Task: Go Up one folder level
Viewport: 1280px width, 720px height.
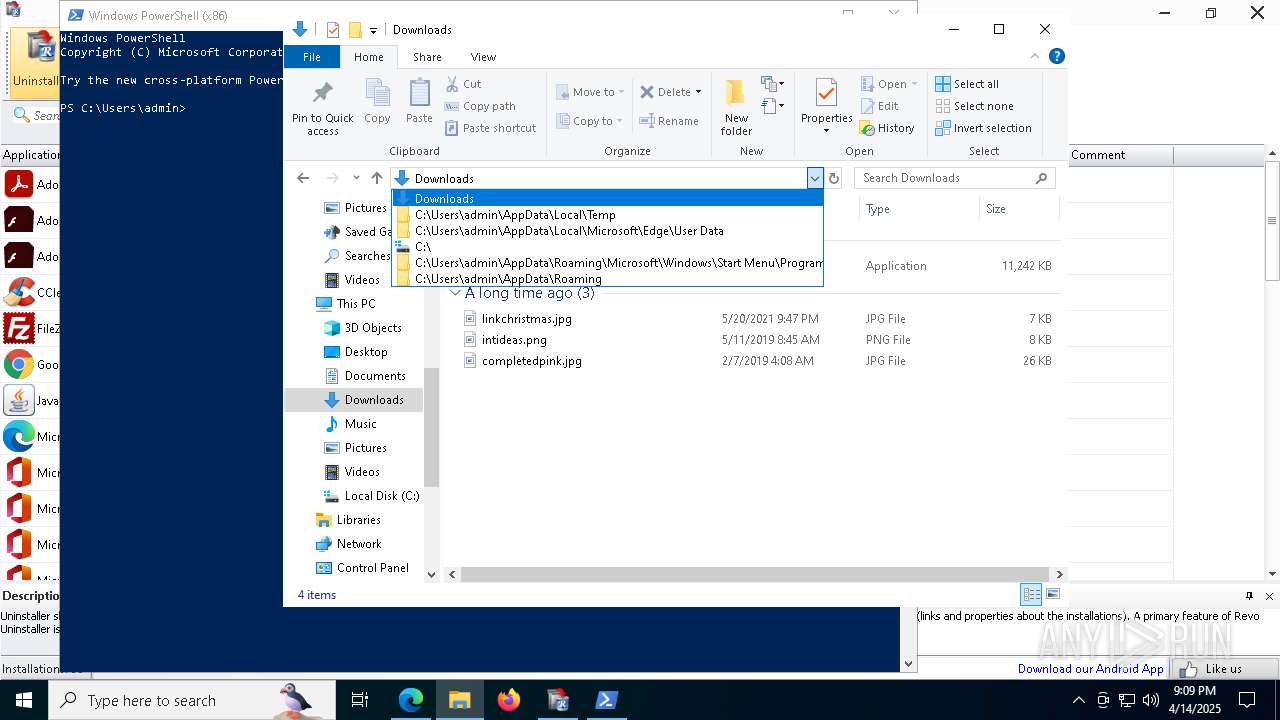Action: coord(377,178)
